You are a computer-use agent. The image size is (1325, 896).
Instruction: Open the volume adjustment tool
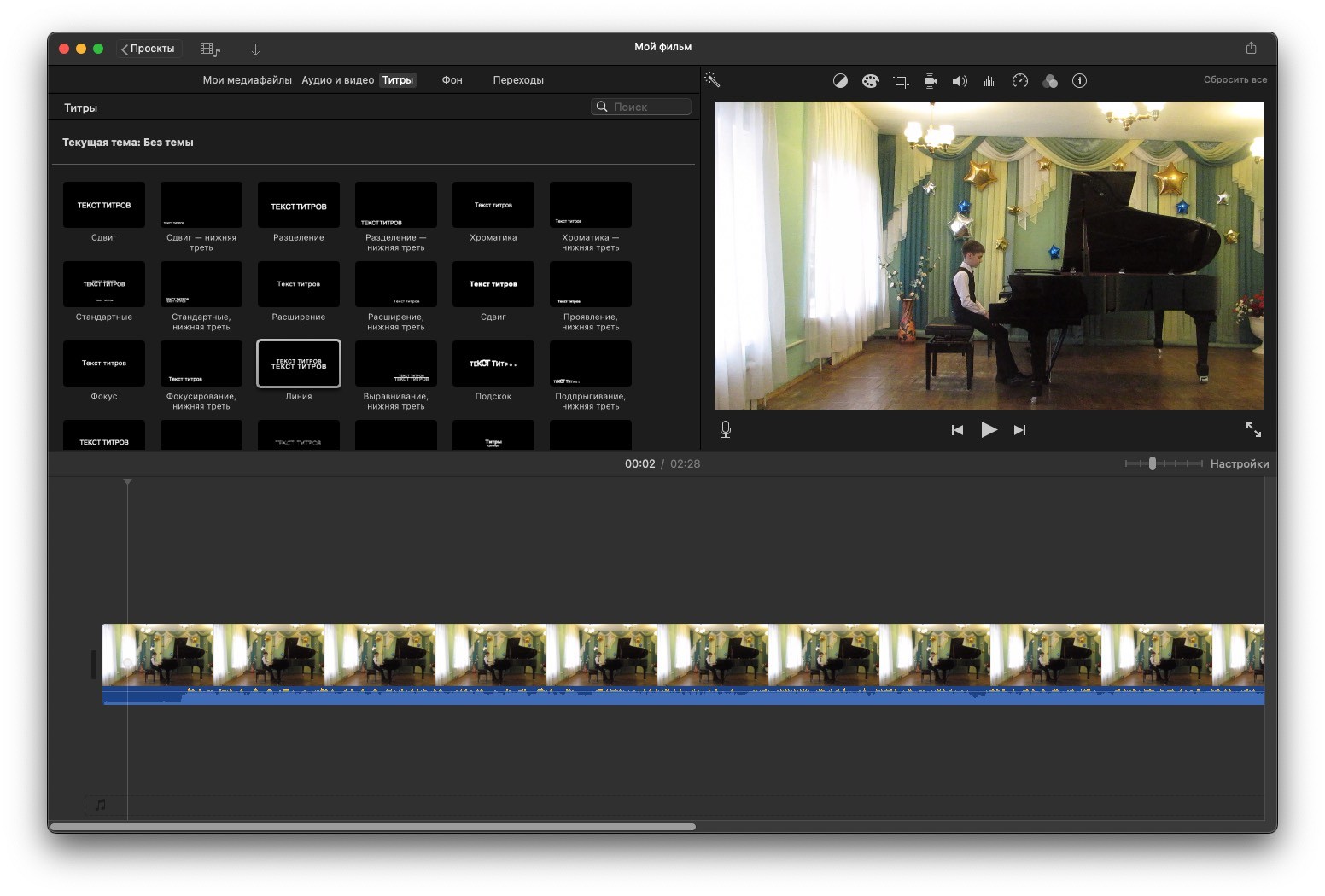(x=960, y=81)
